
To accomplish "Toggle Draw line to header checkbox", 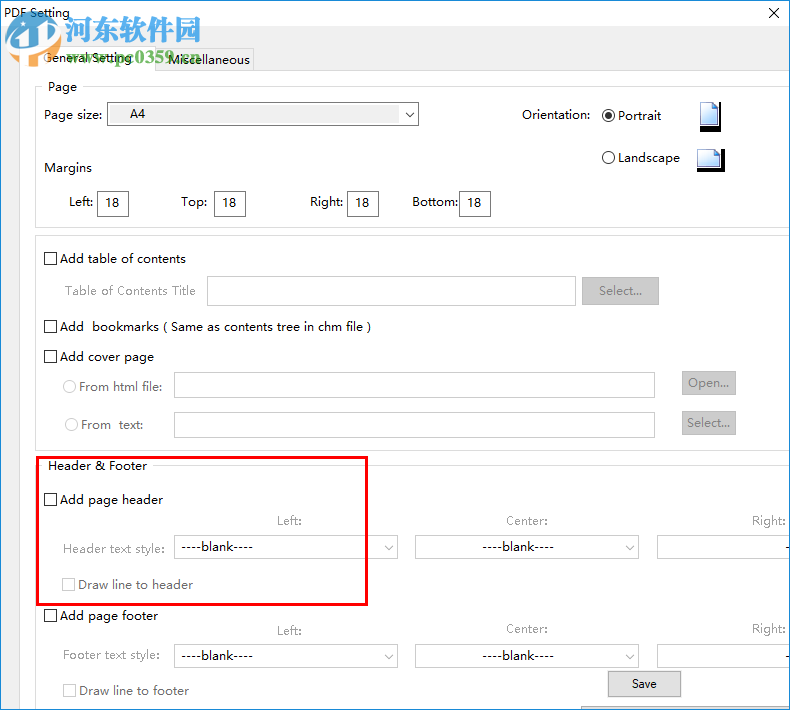I will tap(69, 585).
